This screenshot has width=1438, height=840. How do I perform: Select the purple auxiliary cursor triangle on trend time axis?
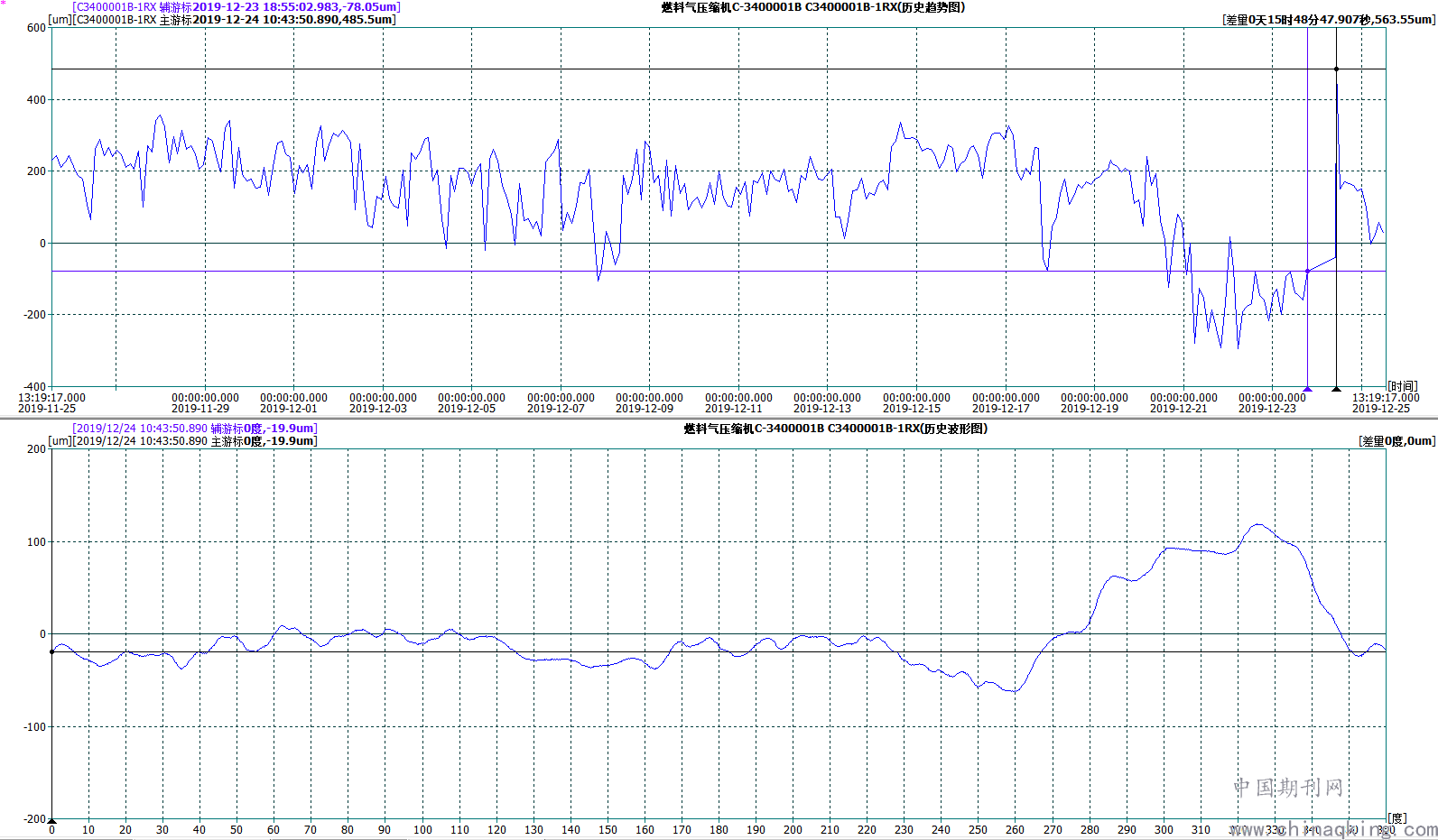1307,389
